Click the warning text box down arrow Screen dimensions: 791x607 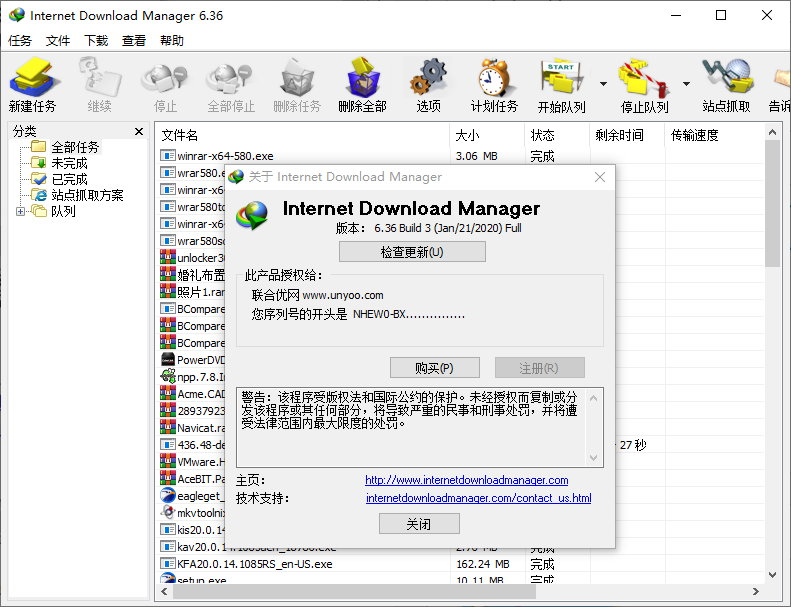[594, 457]
